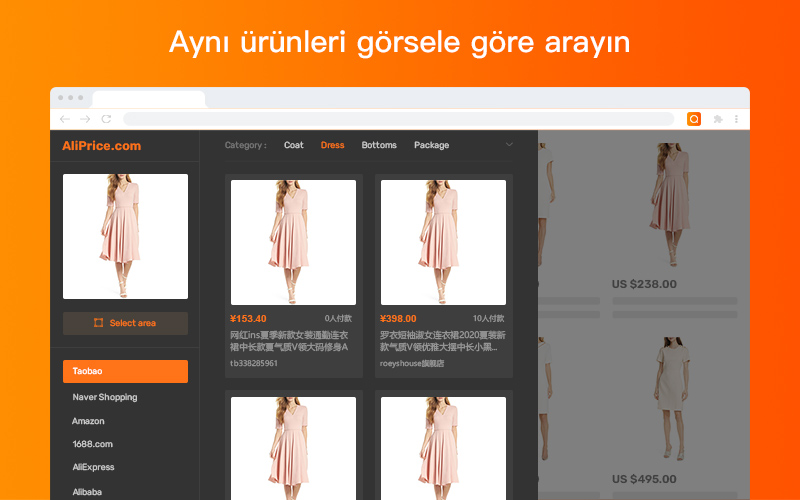Click the browser forward arrow
The image size is (800, 500).
(85, 119)
